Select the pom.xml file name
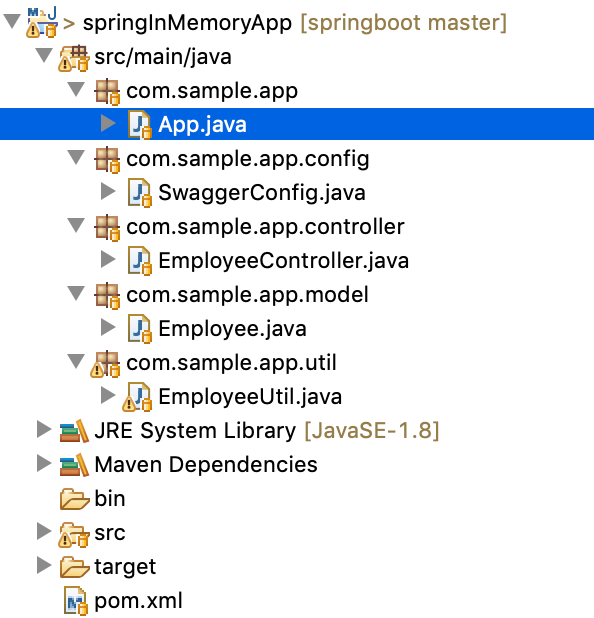 click(138, 601)
